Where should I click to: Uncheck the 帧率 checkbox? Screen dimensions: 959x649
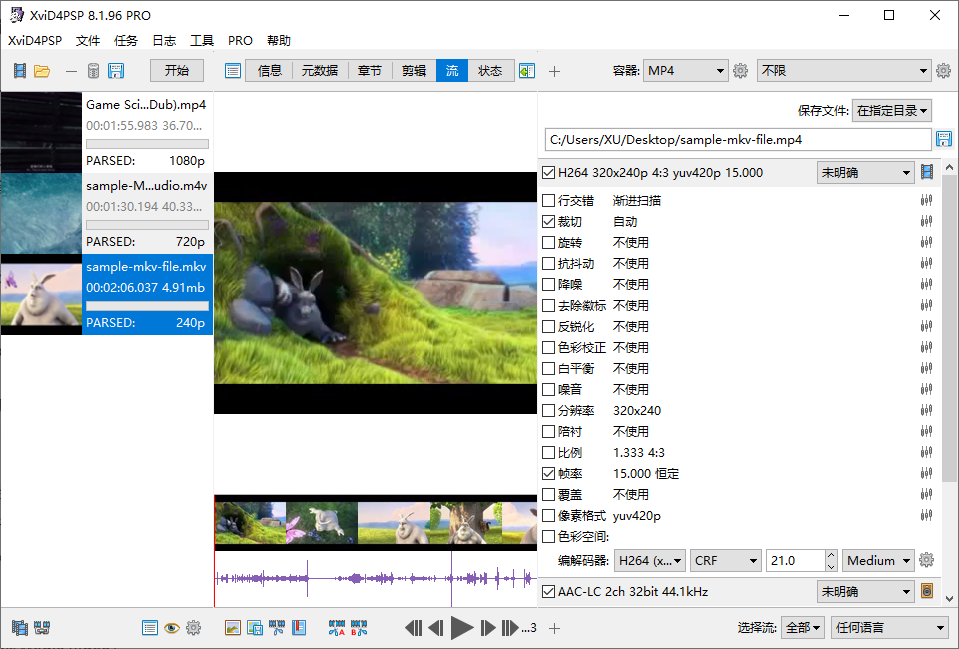[x=549, y=473]
